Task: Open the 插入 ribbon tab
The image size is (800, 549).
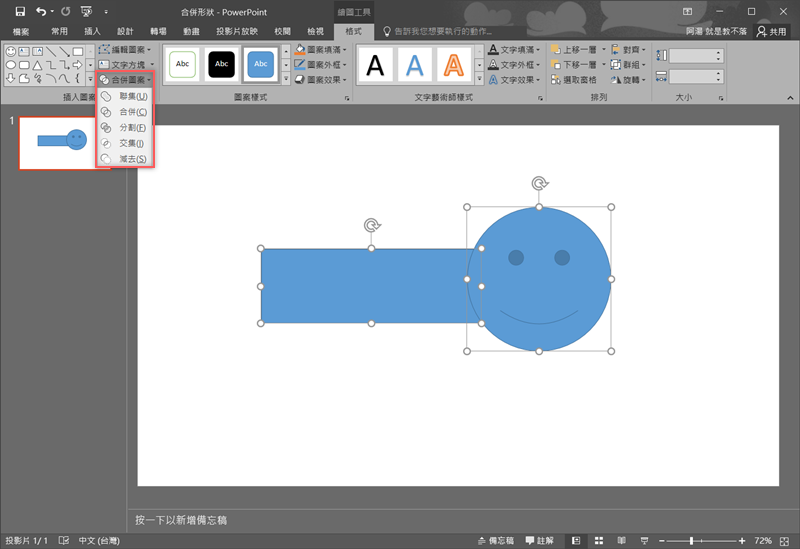Action: tap(92, 32)
